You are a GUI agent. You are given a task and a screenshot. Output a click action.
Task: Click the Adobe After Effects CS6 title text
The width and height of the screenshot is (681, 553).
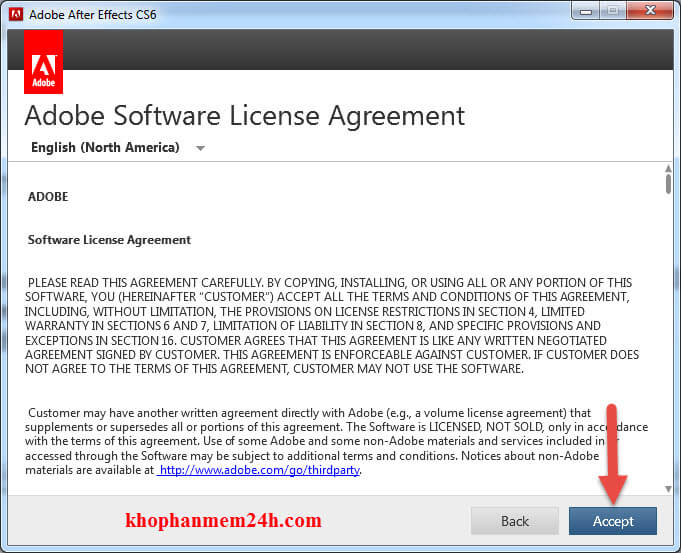pyautogui.click(x=92, y=15)
